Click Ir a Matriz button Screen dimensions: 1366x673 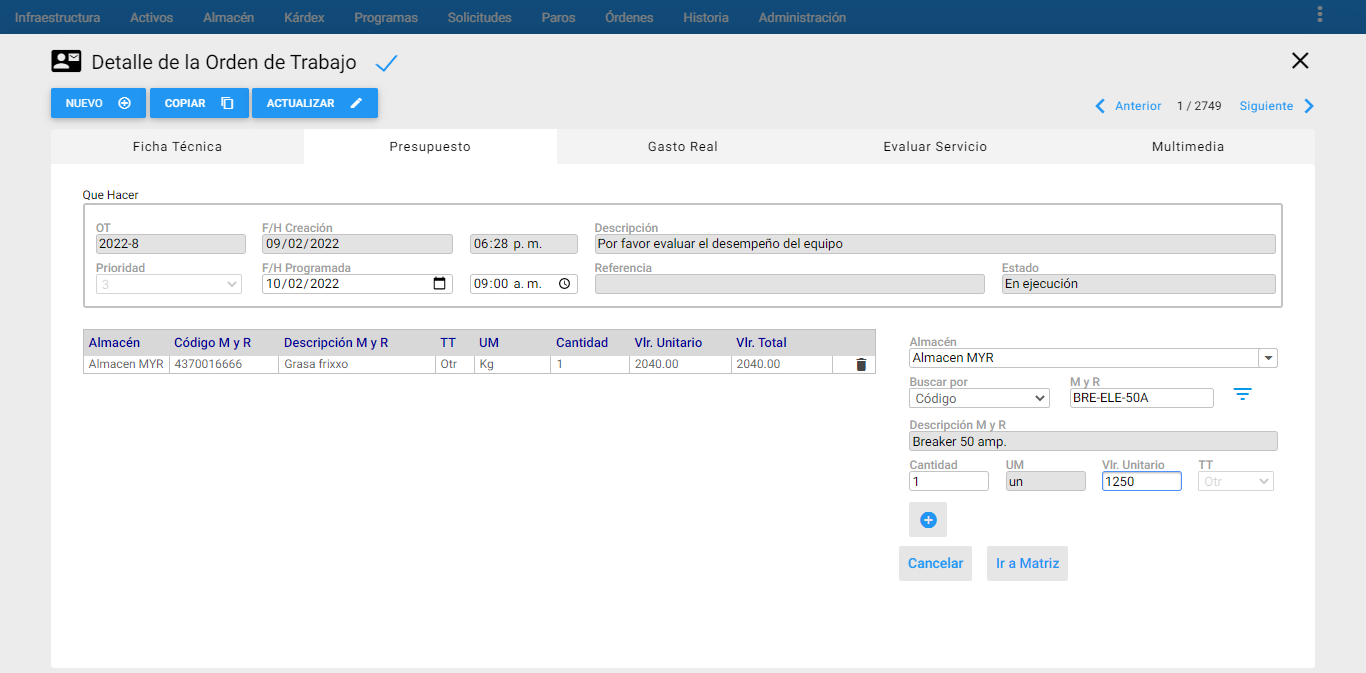click(1027, 563)
